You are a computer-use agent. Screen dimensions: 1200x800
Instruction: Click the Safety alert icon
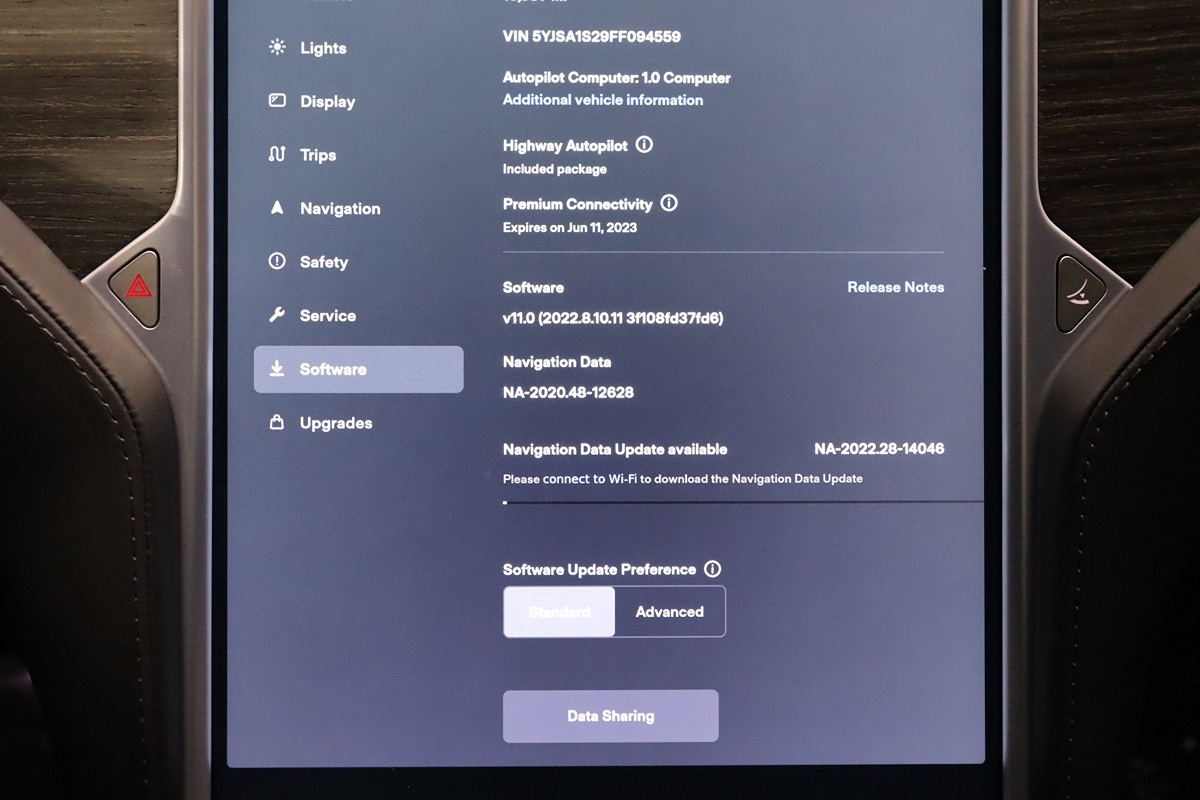point(277,261)
